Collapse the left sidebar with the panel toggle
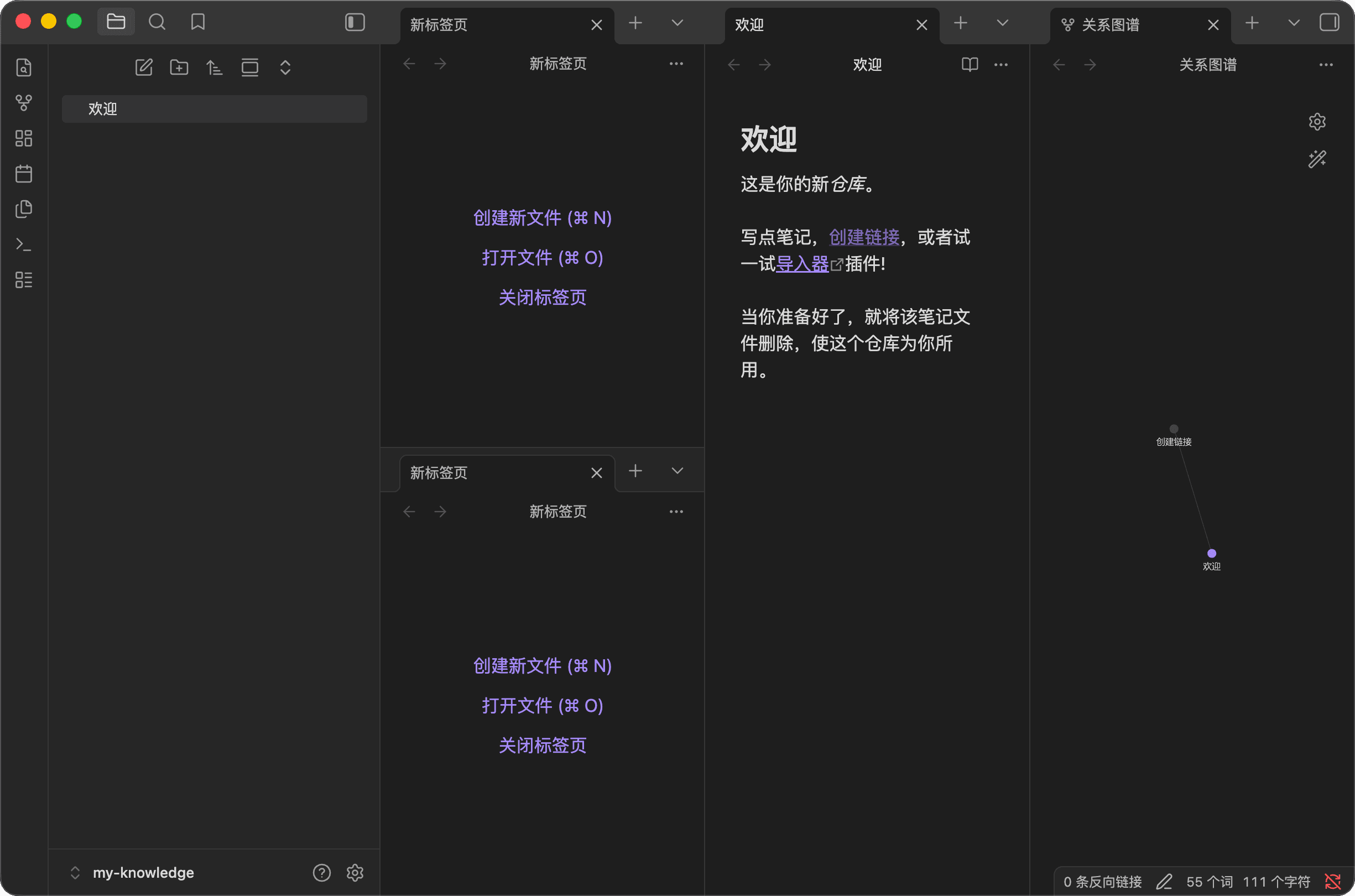Image resolution: width=1355 pixels, height=896 pixels. click(354, 22)
